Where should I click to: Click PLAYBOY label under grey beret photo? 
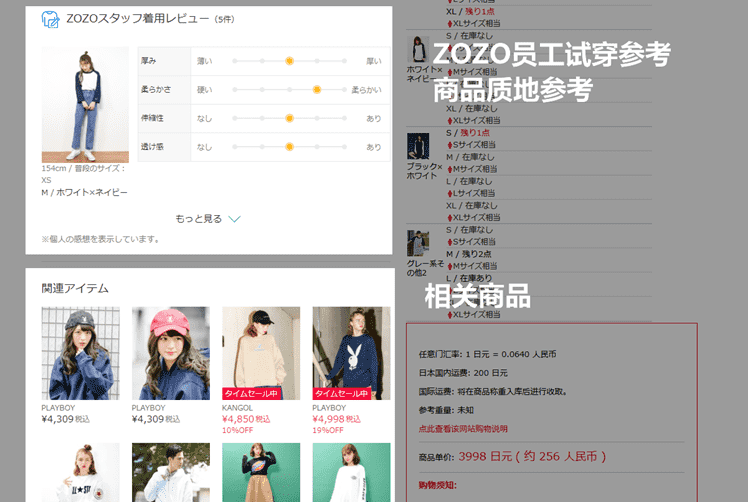58,408
